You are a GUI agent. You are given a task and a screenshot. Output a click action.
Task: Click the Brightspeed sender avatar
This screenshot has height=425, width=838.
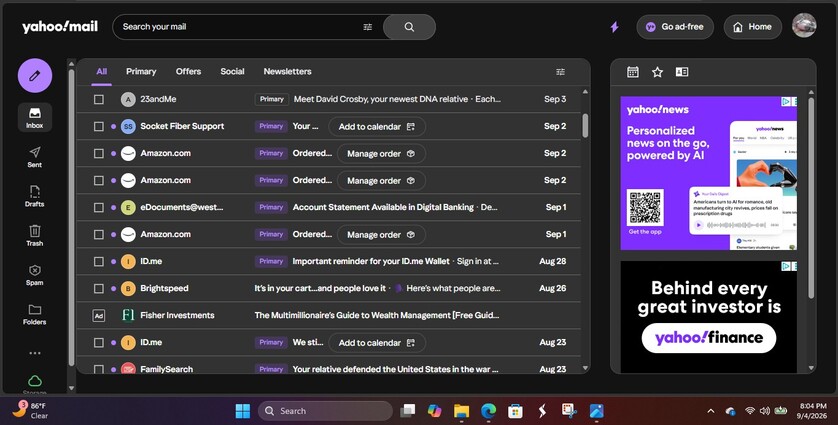click(128, 288)
